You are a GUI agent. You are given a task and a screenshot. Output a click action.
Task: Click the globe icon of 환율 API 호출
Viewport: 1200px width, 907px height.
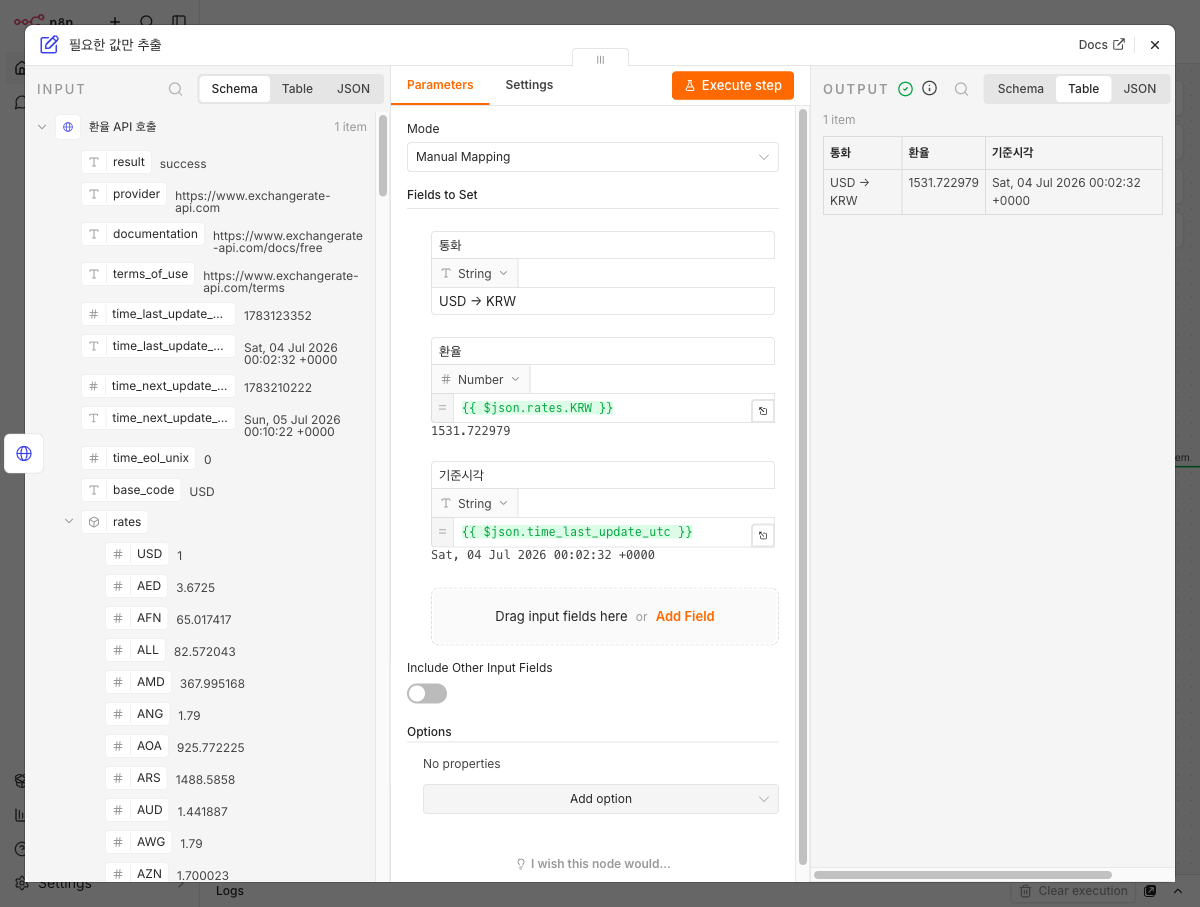point(68,127)
